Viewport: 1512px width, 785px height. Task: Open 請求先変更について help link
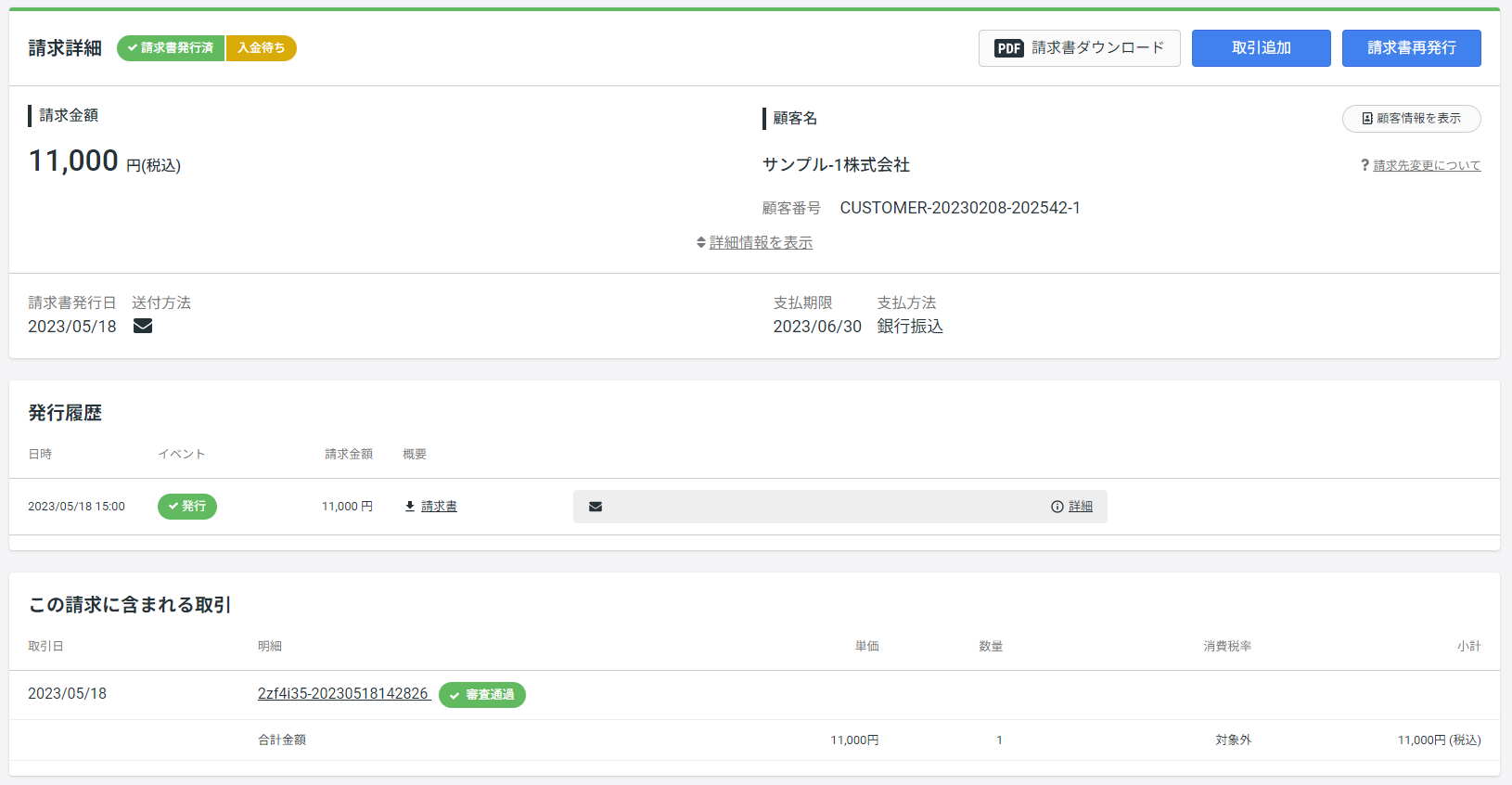click(1427, 165)
